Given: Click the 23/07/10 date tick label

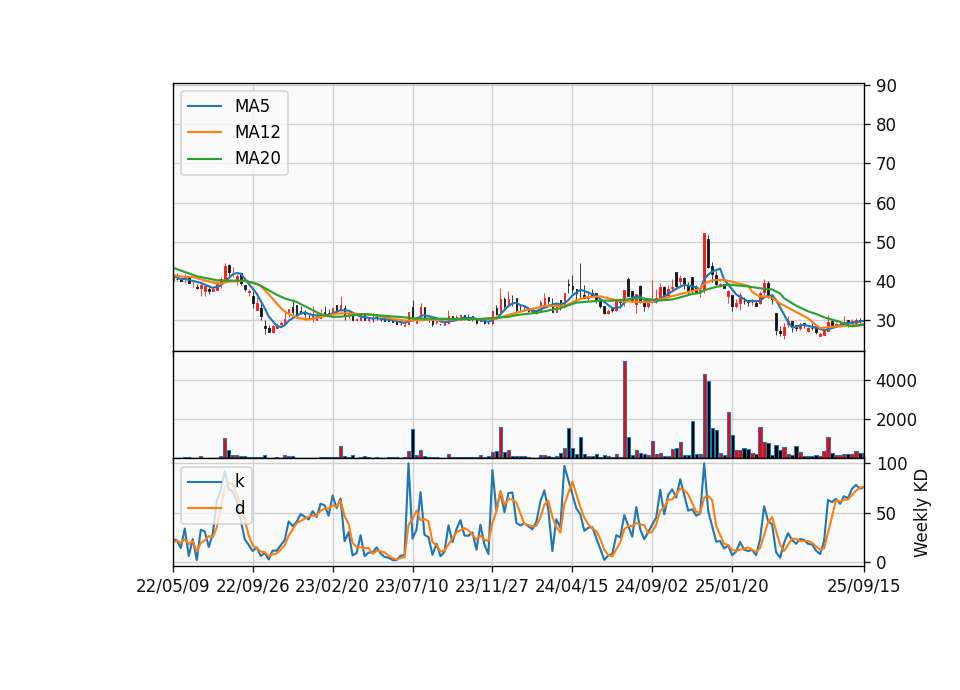Looking at the screenshot, I should [x=412, y=586].
